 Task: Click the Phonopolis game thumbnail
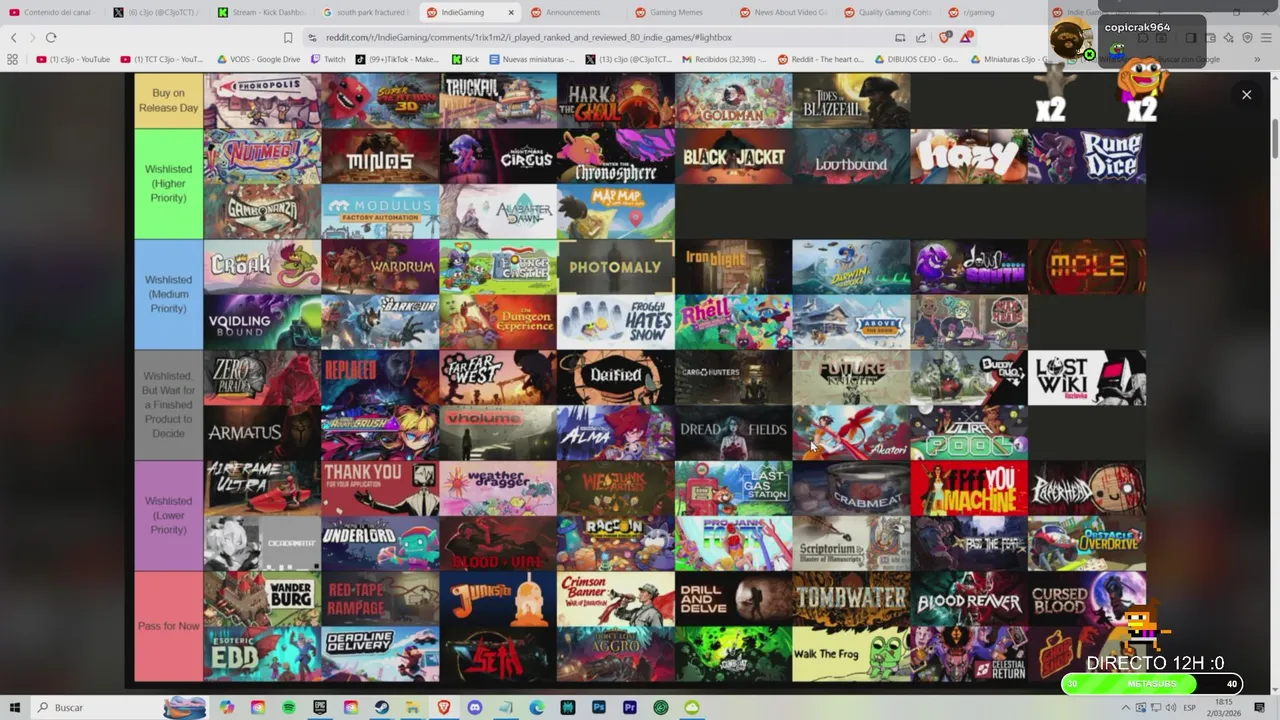click(262, 101)
